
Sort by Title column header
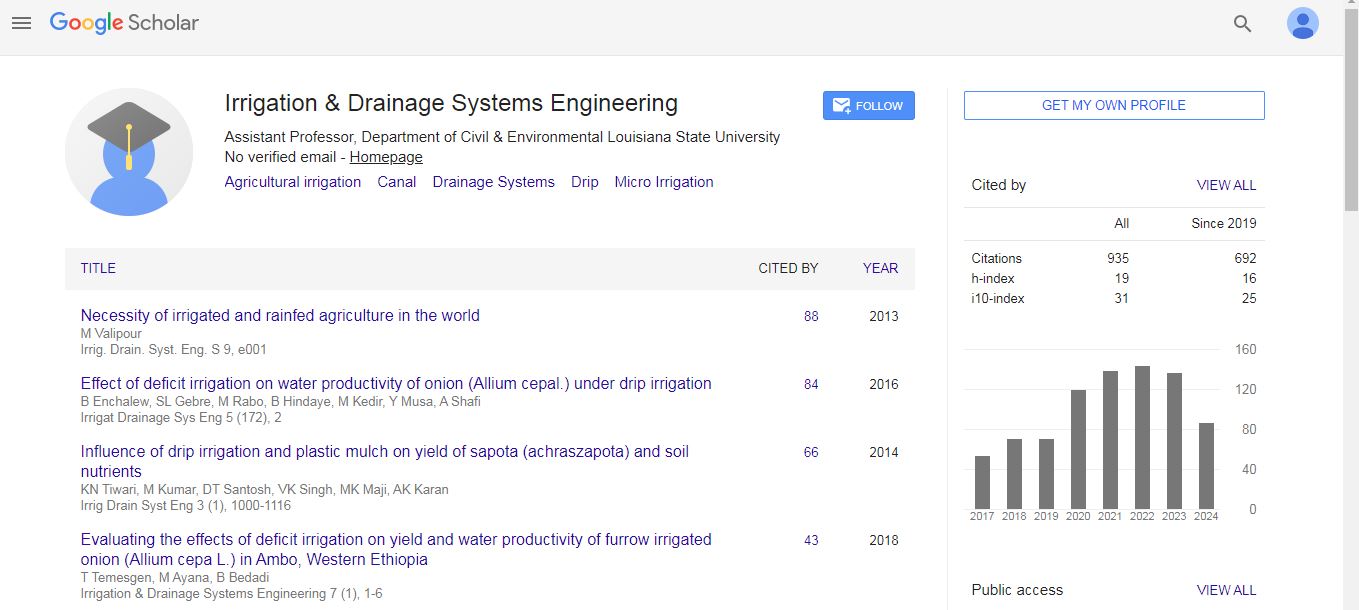pos(98,268)
